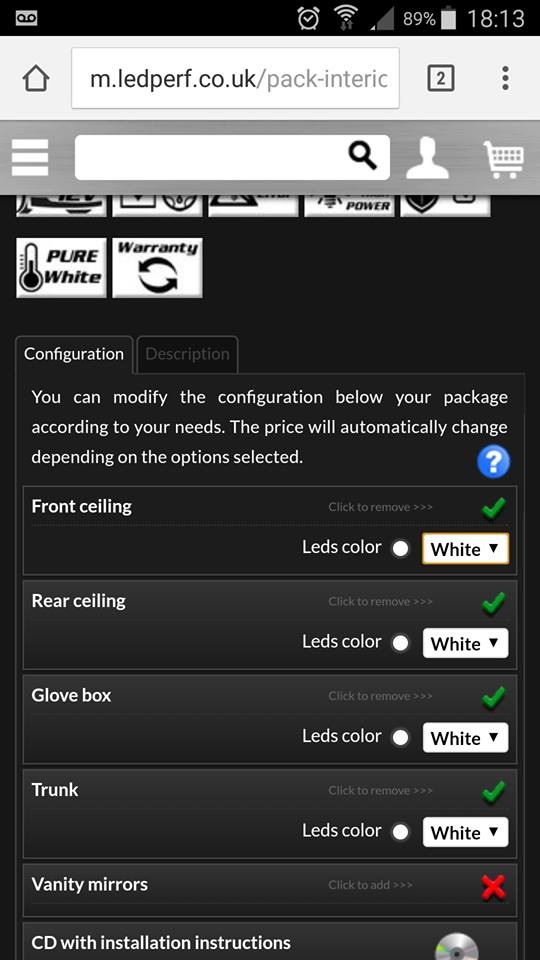Screen dimensions: 540x960
Task: Click the 'Rear ceiling' heading text
Action: tap(78, 601)
